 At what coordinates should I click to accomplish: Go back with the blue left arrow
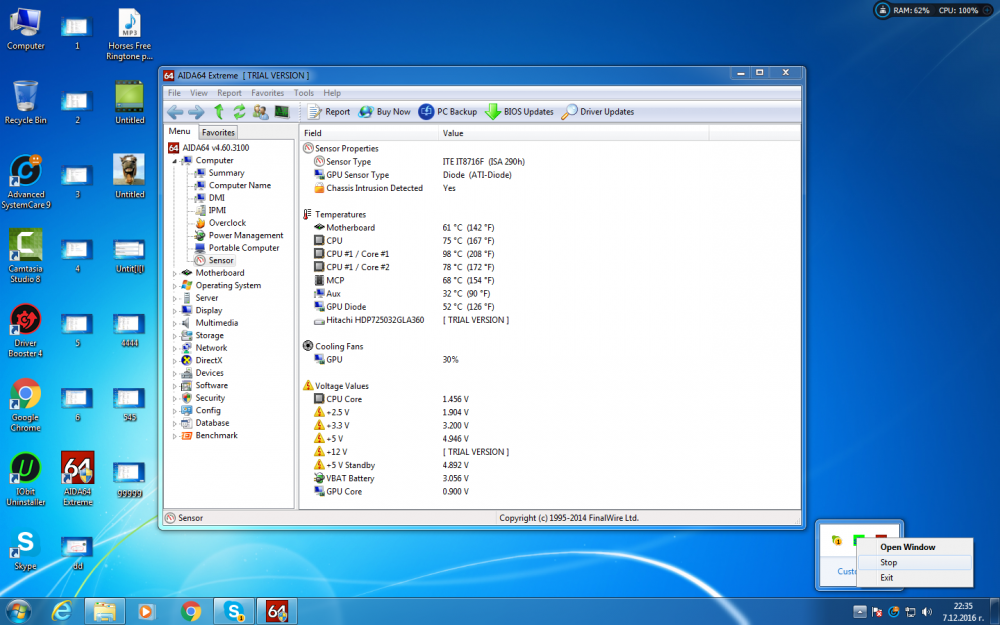coord(175,112)
